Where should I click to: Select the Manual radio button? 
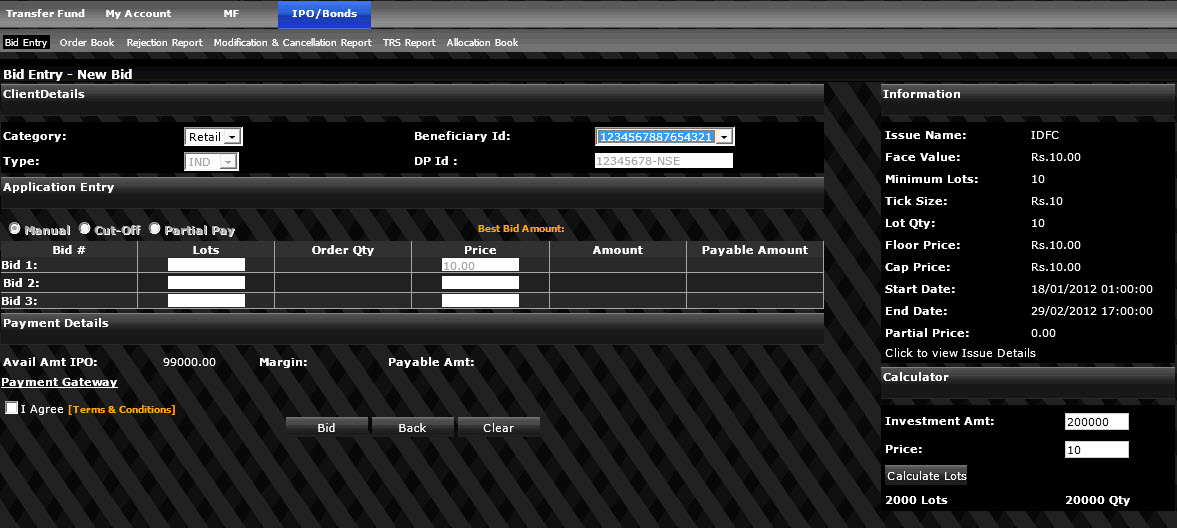15,229
